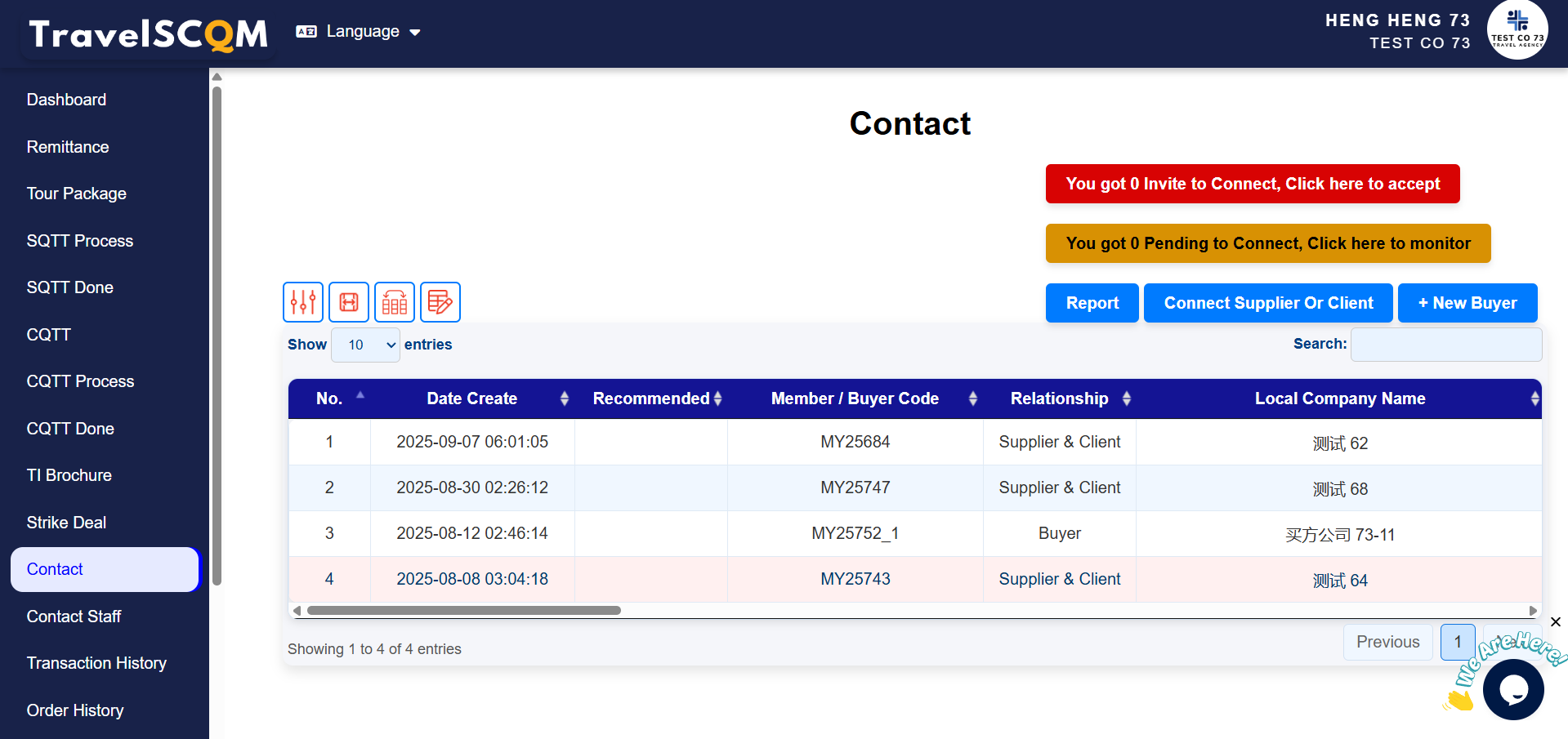Image resolution: width=1568 pixels, height=739 pixels.
Task: Add a new buyer with + New Buyer
Action: pyautogui.click(x=1467, y=303)
